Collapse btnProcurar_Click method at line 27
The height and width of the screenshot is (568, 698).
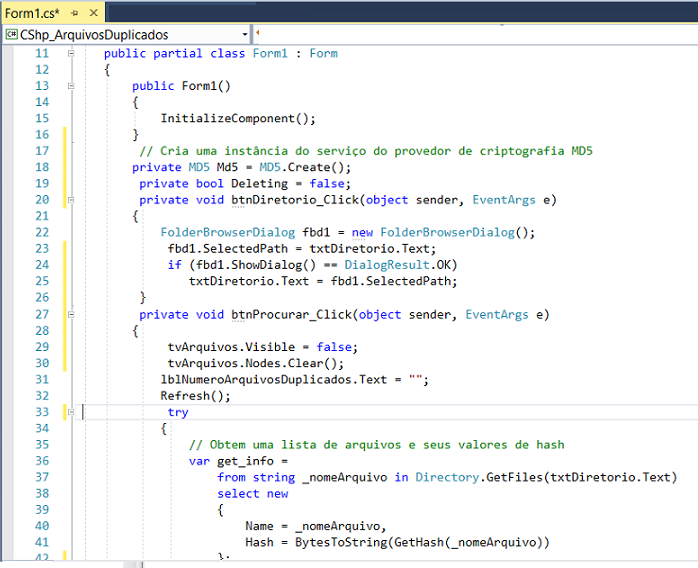pyautogui.click(x=71, y=315)
